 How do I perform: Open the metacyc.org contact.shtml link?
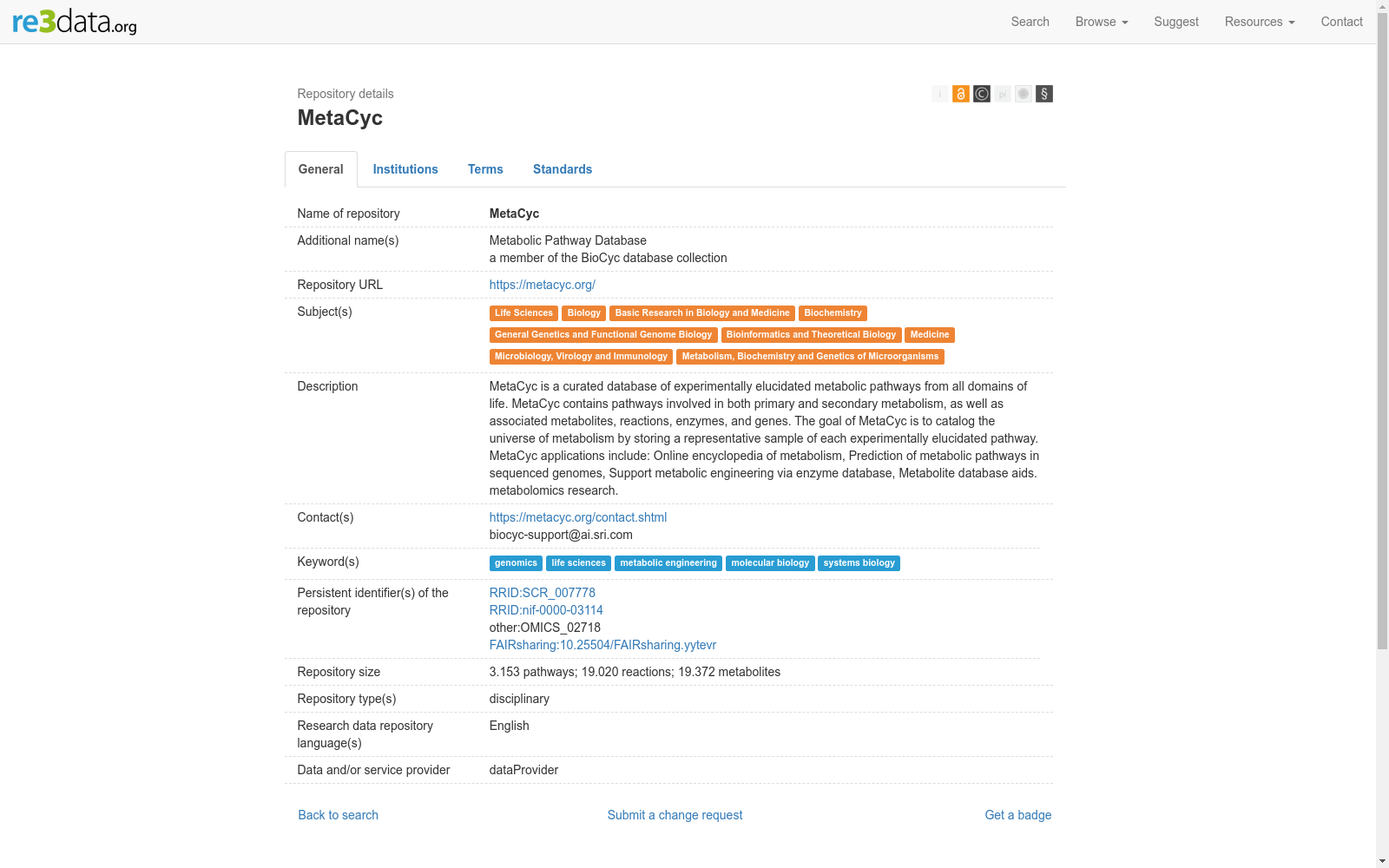pos(578,517)
